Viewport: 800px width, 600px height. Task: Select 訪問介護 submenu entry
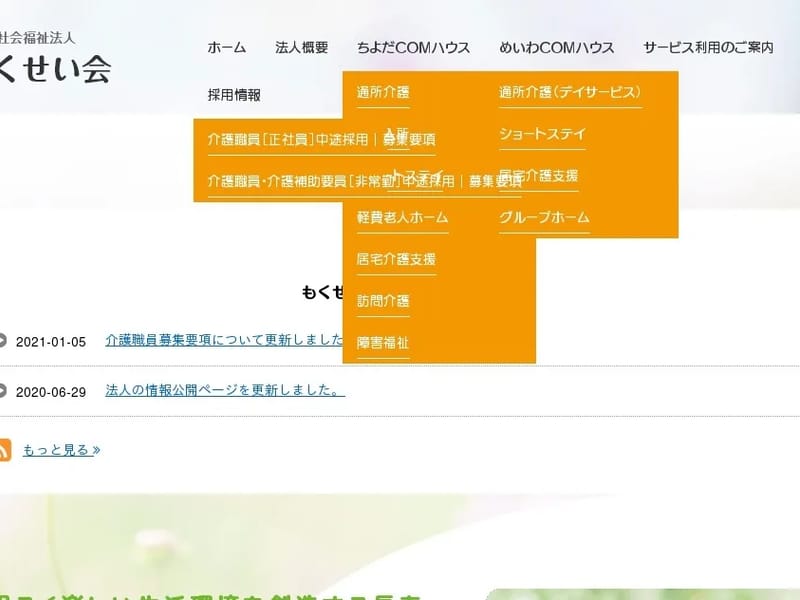pyautogui.click(x=383, y=301)
